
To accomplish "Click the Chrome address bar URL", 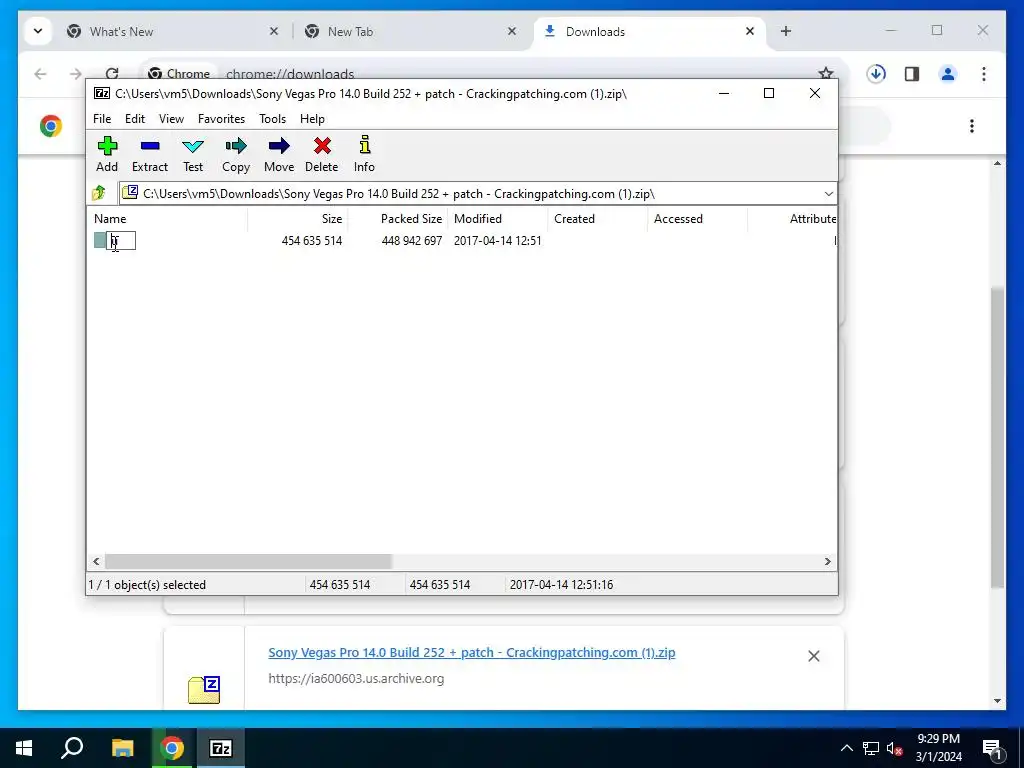I will tap(290, 74).
